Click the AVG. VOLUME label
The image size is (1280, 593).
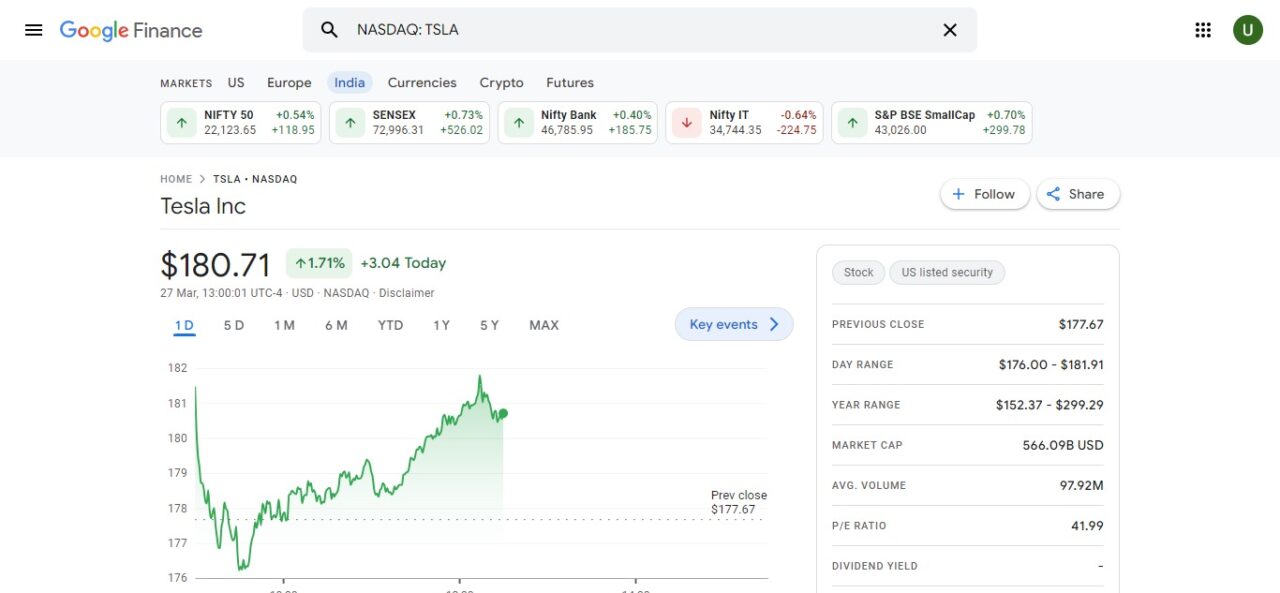[869, 485]
